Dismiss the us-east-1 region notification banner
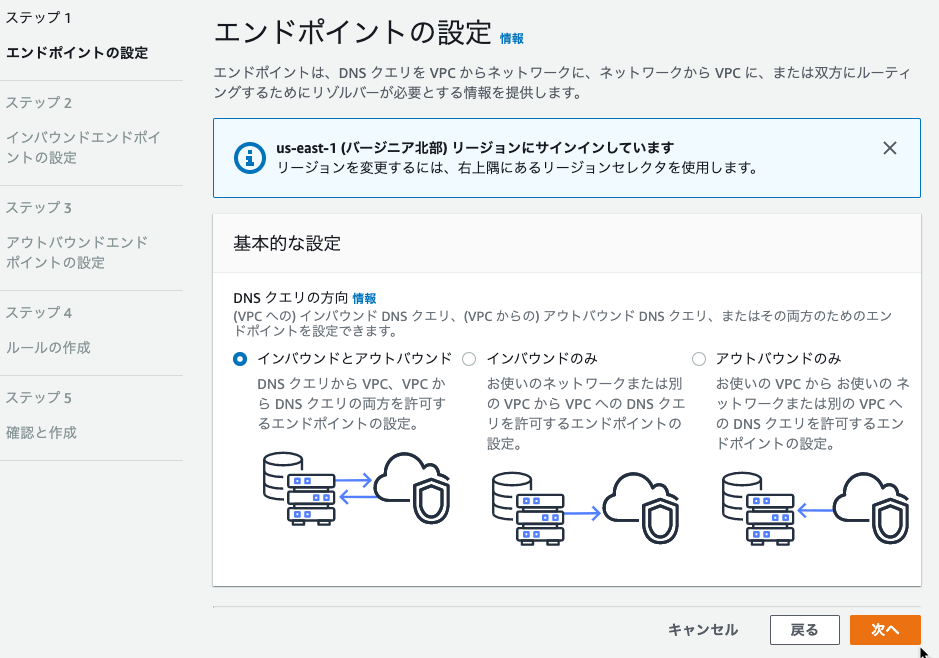 tap(890, 148)
